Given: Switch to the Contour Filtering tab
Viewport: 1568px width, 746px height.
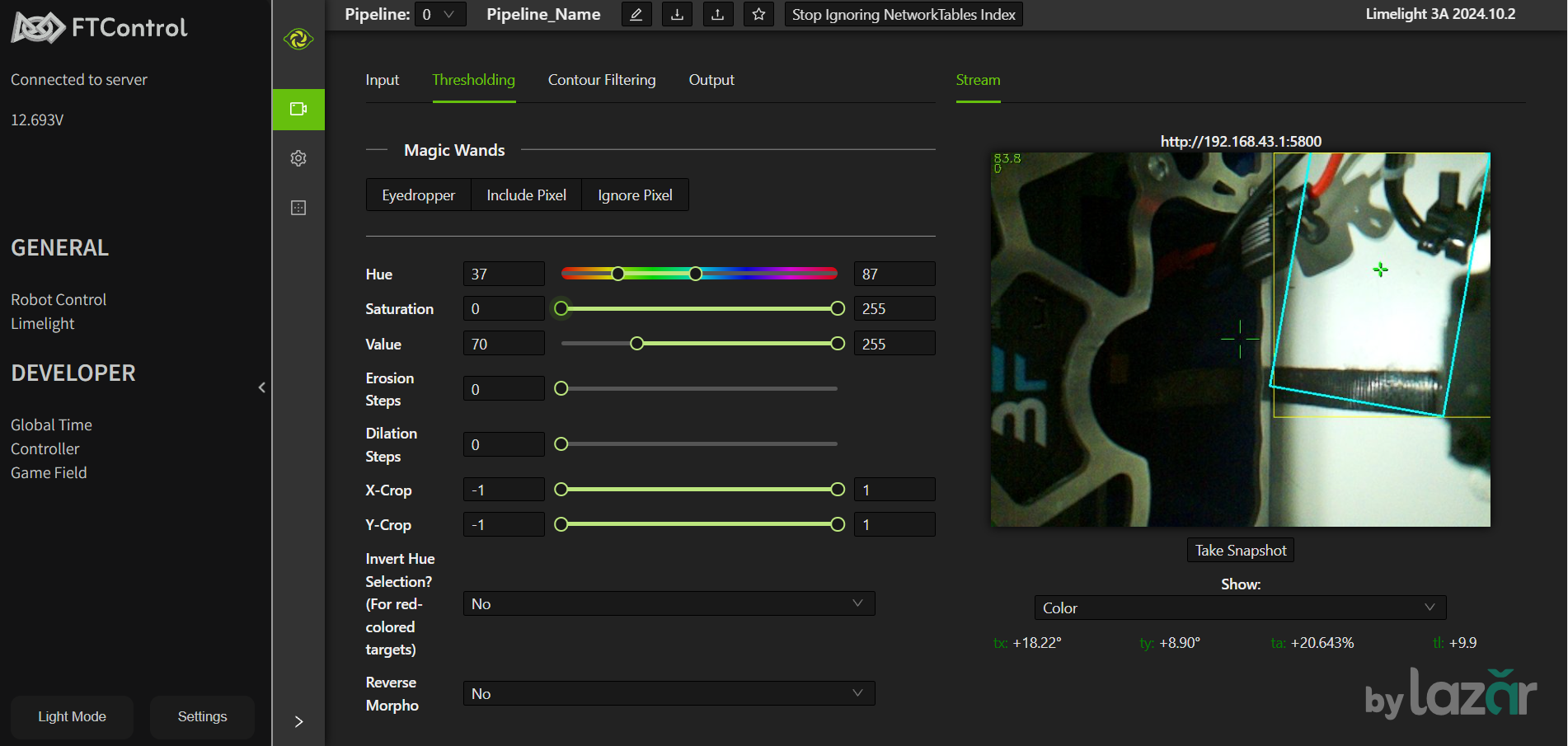Looking at the screenshot, I should (602, 80).
